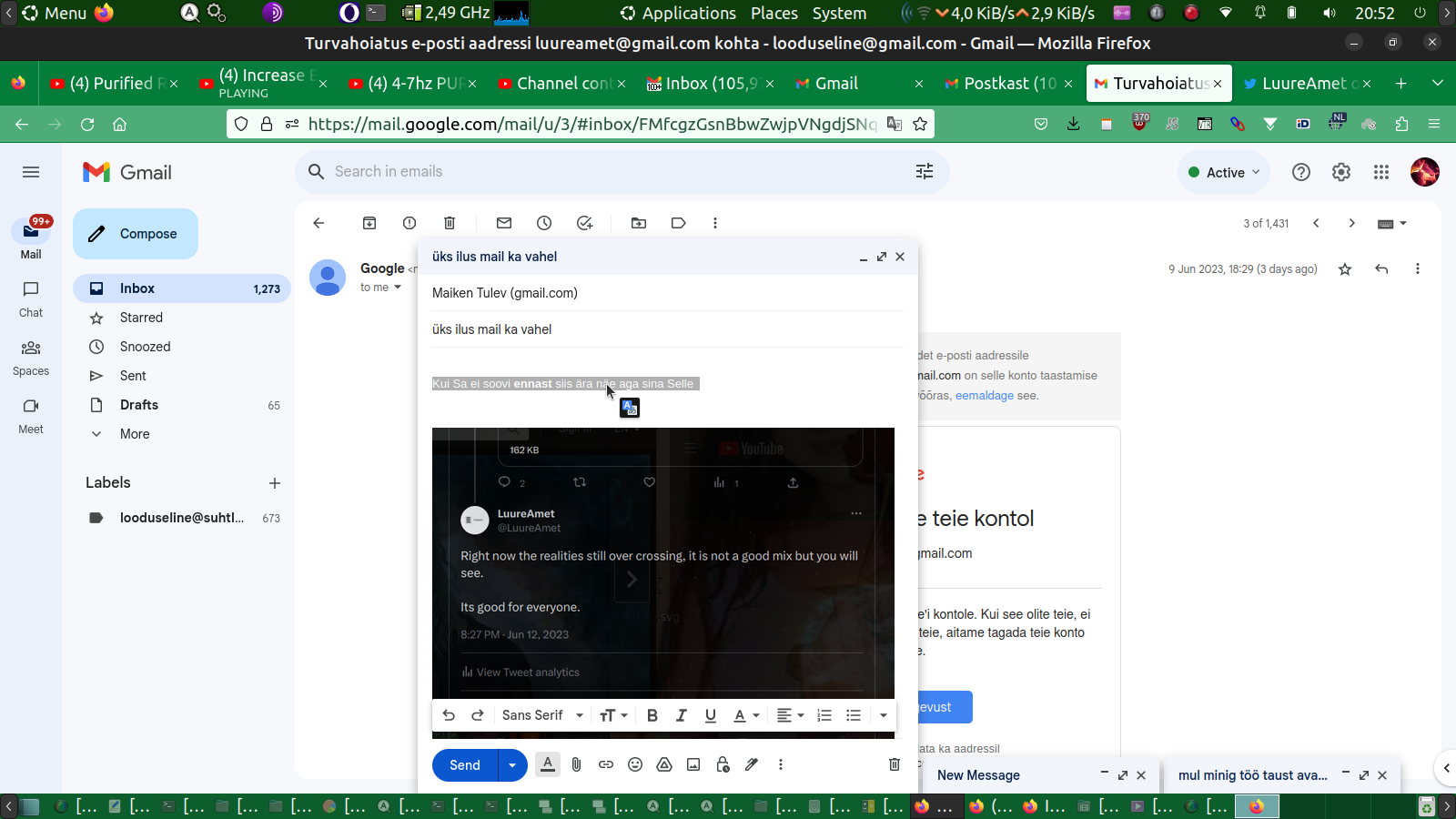Open Gmail Support help icon
Screen dimensions: 1456x819
click(x=1301, y=172)
